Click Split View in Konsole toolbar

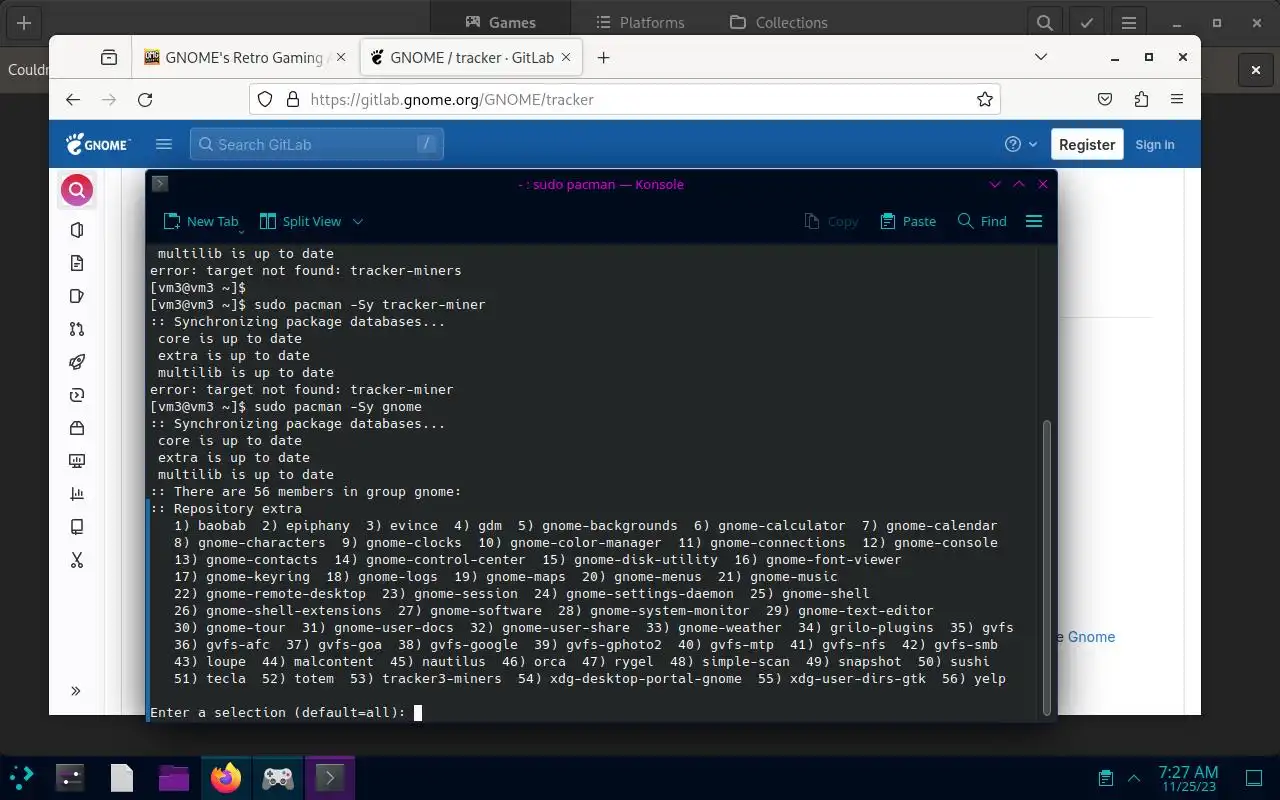coord(300,221)
